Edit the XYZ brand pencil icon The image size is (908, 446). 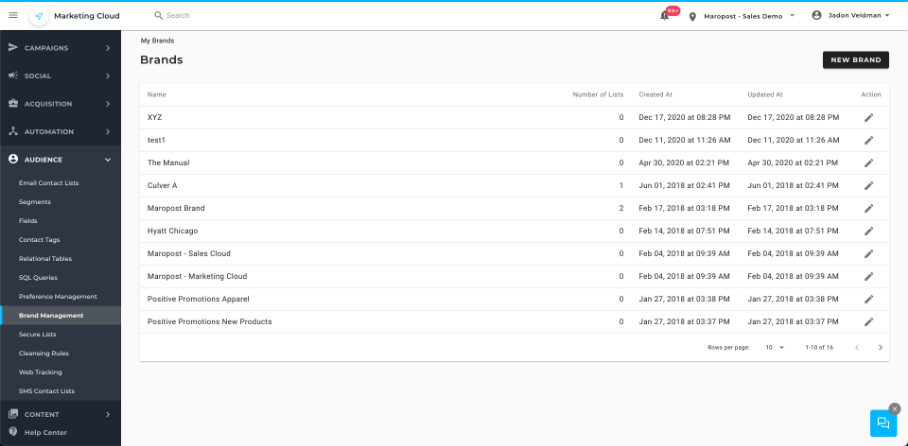[x=869, y=118]
